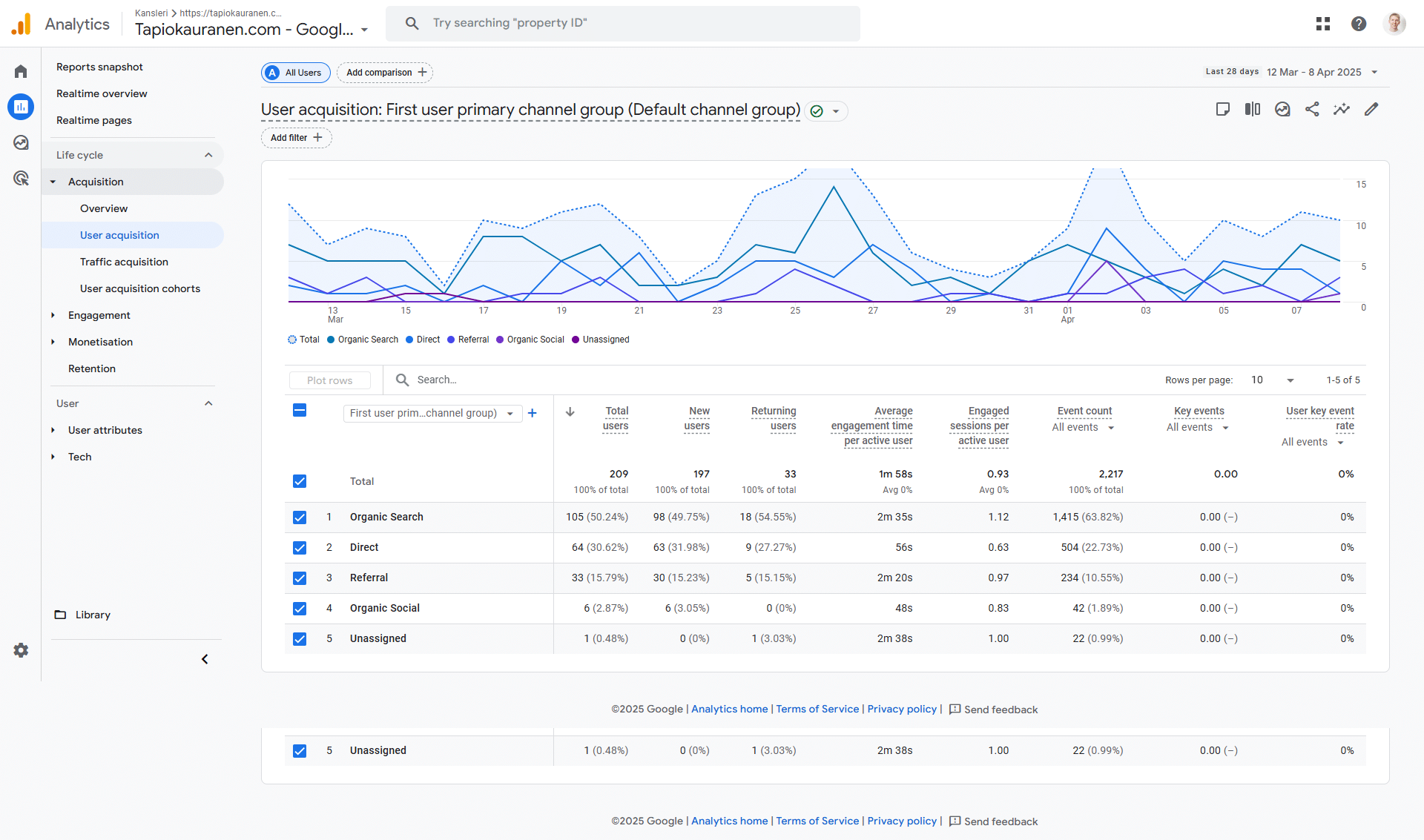Open the Insights icon in report toolbar
This screenshot has width=1424, height=840.
coord(1282,109)
